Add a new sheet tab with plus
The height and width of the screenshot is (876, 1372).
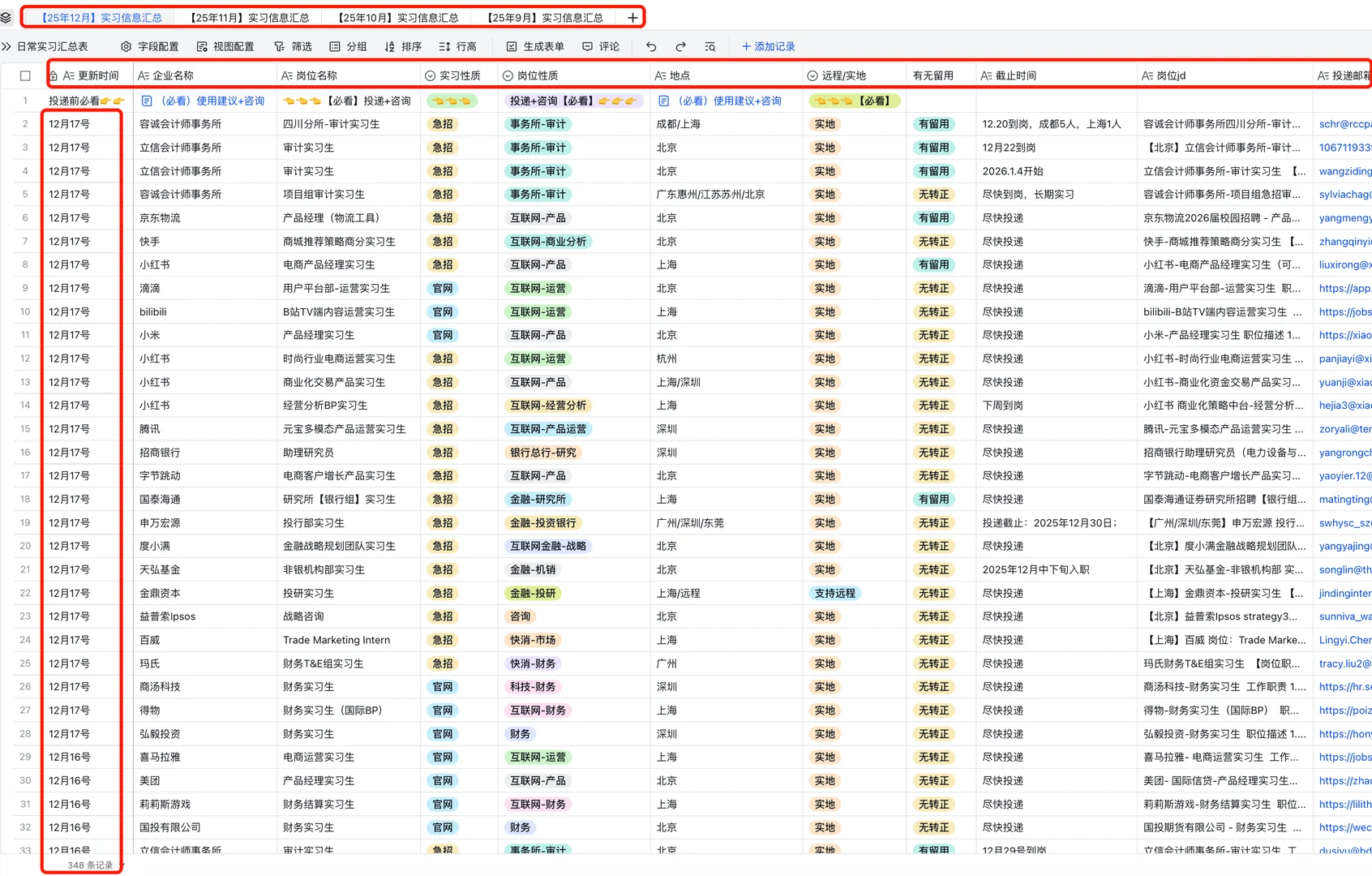pyautogui.click(x=632, y=17)
